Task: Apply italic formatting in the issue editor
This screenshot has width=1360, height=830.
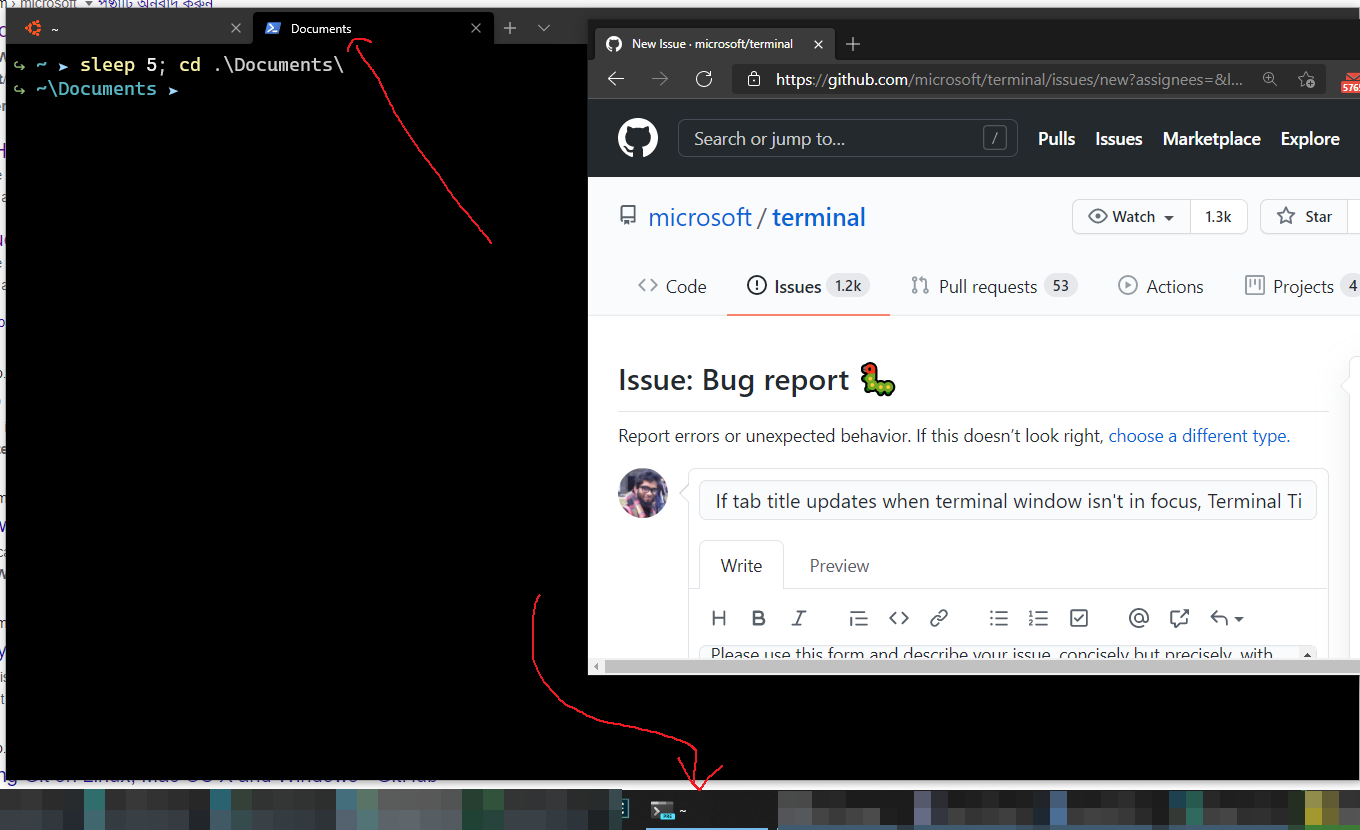Action: [x=798, y=618]
